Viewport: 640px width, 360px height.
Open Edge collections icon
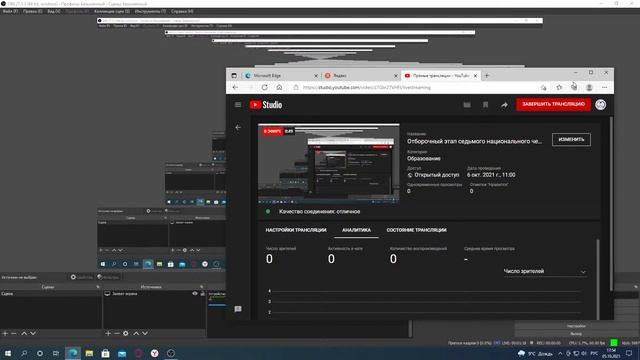tap(574, 87)
